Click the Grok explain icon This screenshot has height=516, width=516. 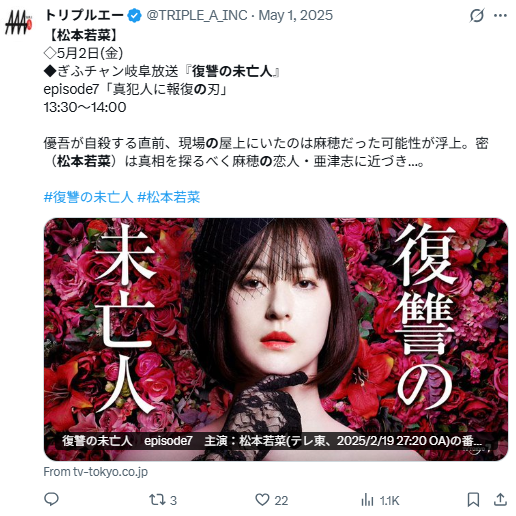(x=477, y=15)
